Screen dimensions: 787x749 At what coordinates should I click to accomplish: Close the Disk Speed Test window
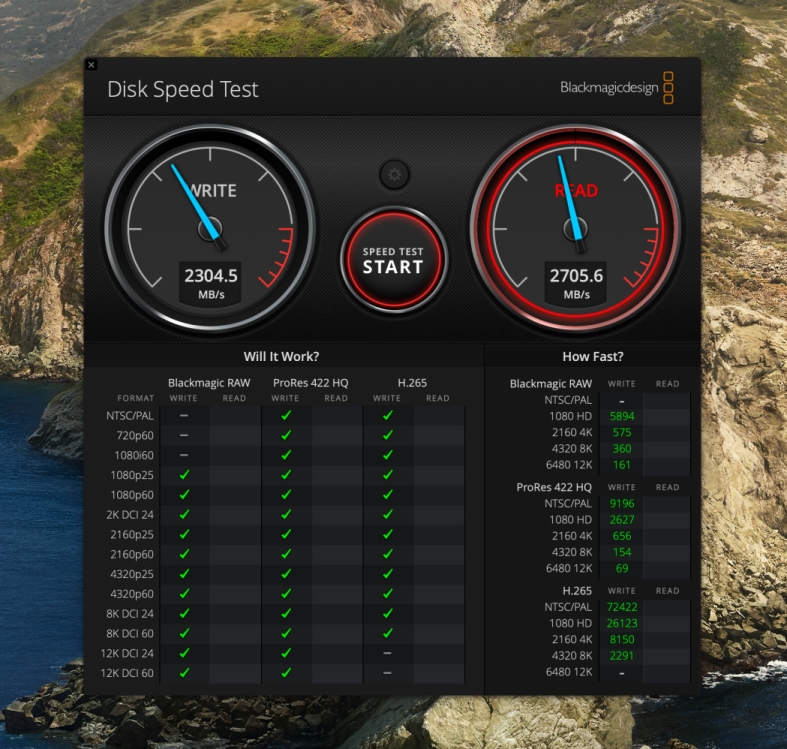point(91,65)
